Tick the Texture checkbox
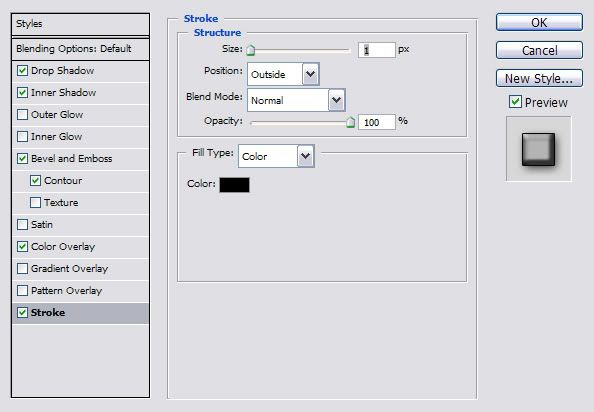This screenshot has height=412, width=594. pyautogui.click(x=35, y=202)
